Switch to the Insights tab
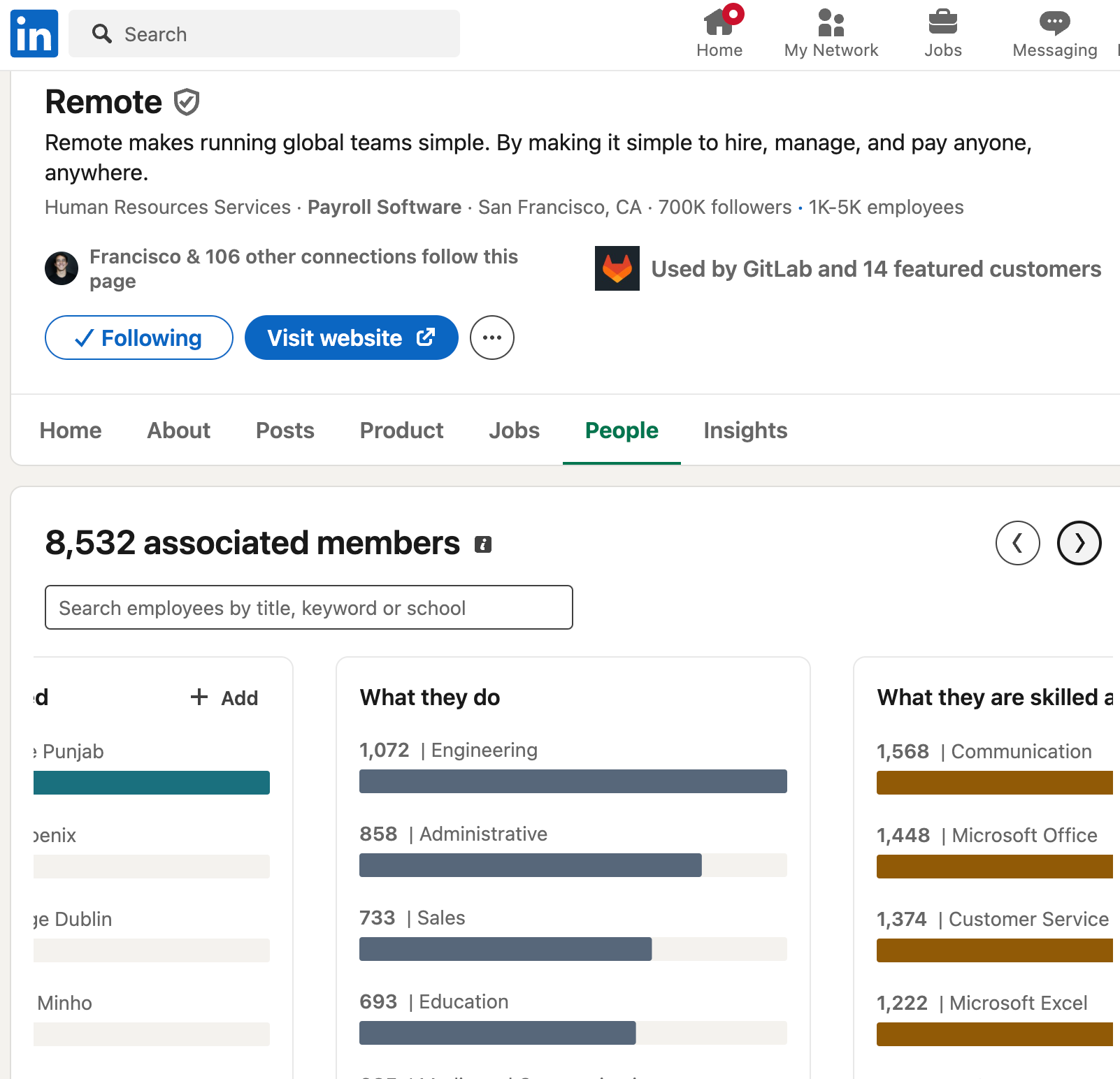Viewport: 1120px width, 1079px height. click(745, 430)
